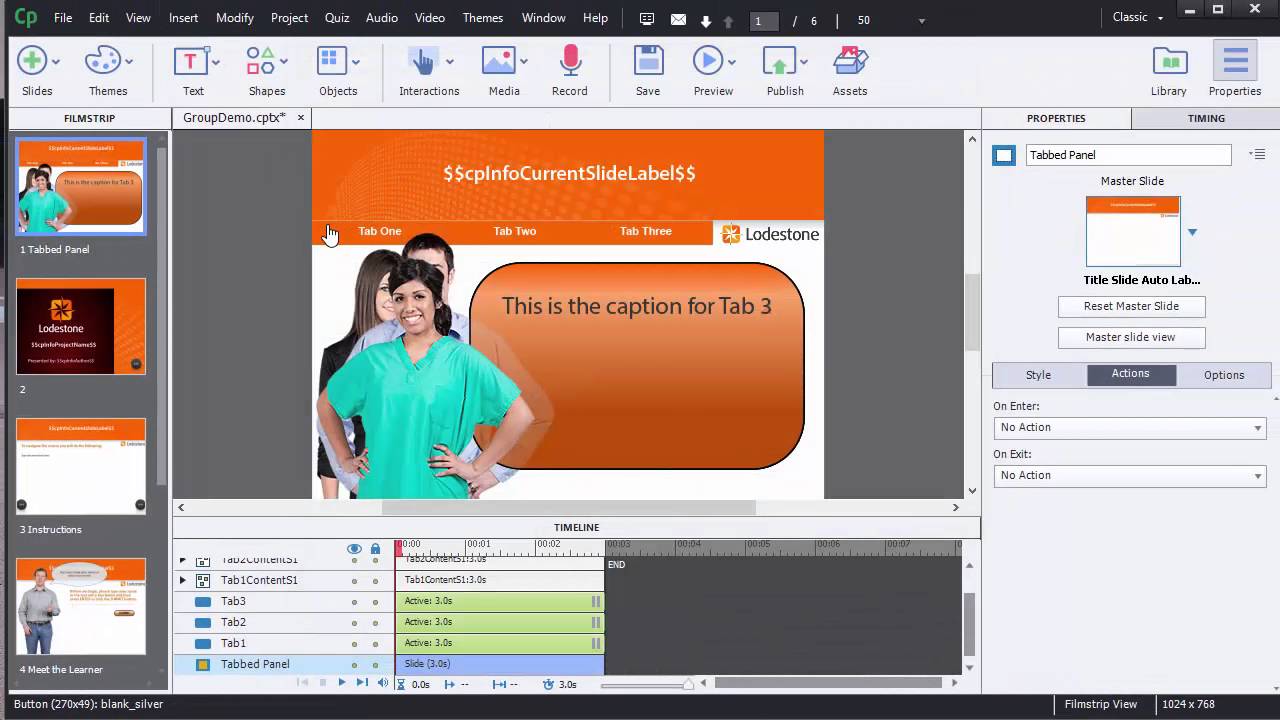Viewport: 1280px width, 720px height.
Task: Click Reset Master Slide button
Action: [1131, 306]
